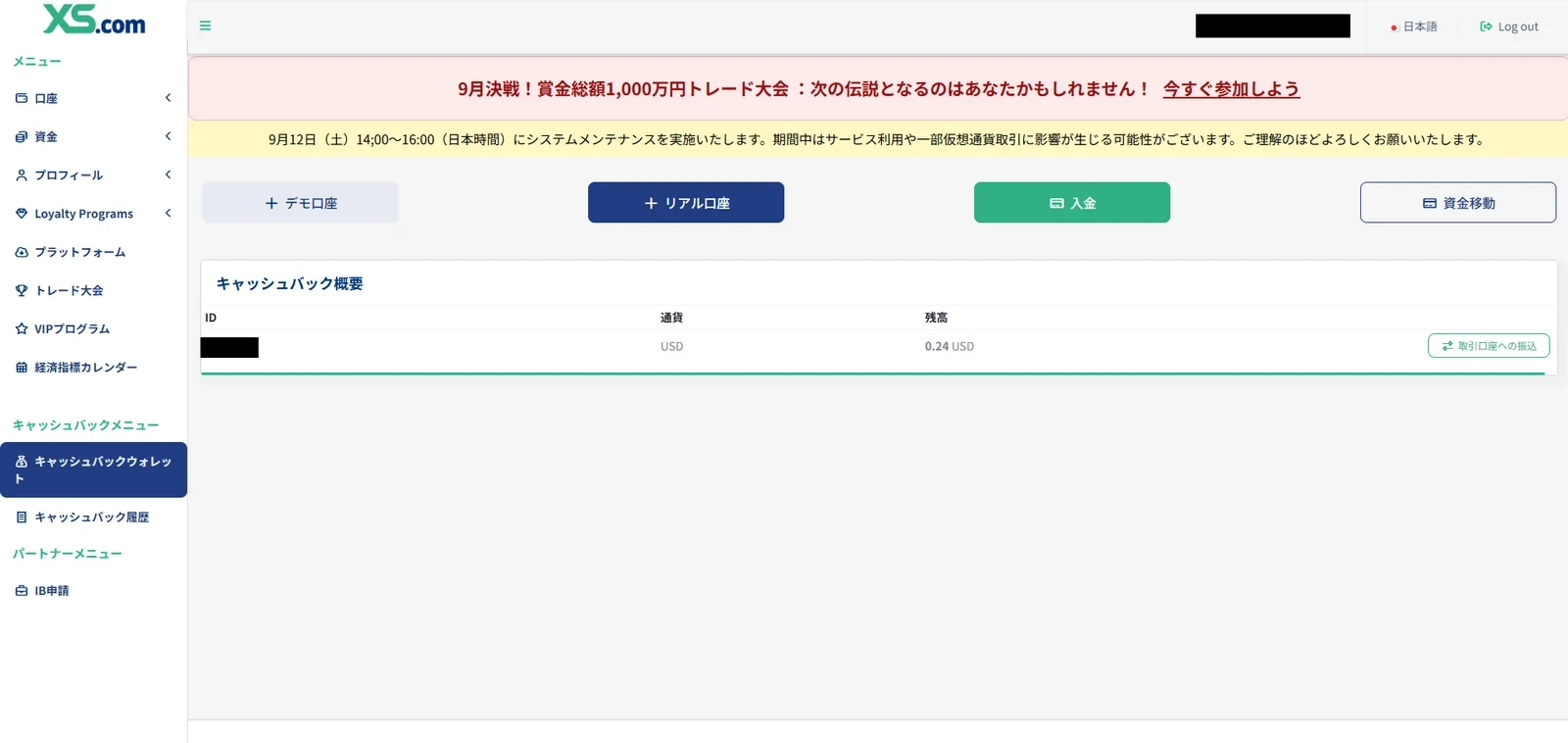
Task: Click the red Japan flag dot icon
Action: [1394, 27]
